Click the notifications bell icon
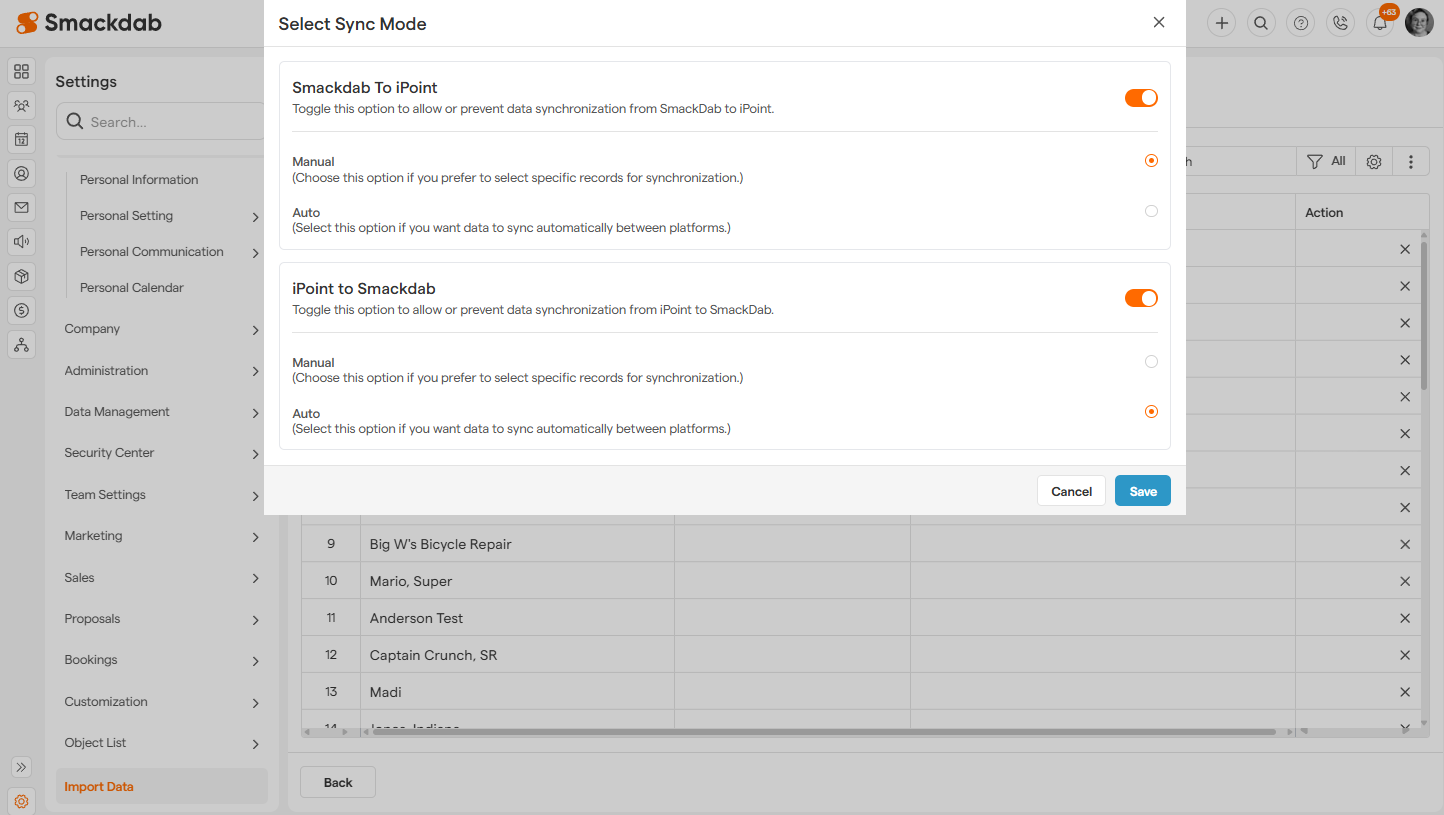The image size is (1444, 815). 1380,23
